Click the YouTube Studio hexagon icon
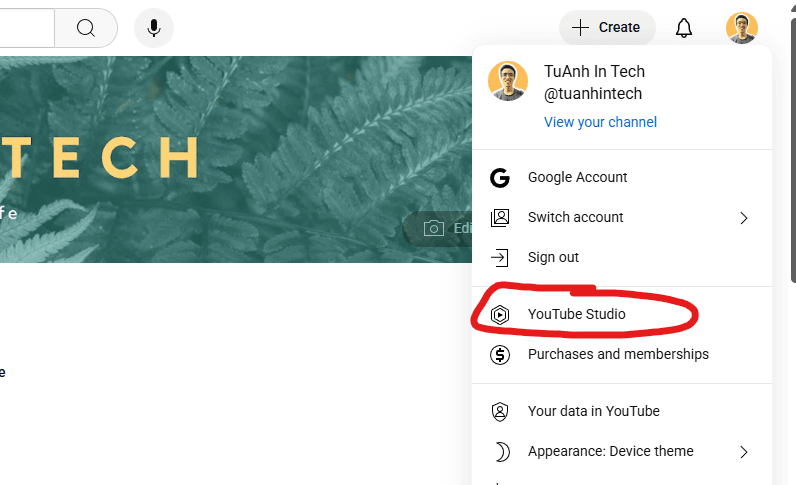 (500, 314)
